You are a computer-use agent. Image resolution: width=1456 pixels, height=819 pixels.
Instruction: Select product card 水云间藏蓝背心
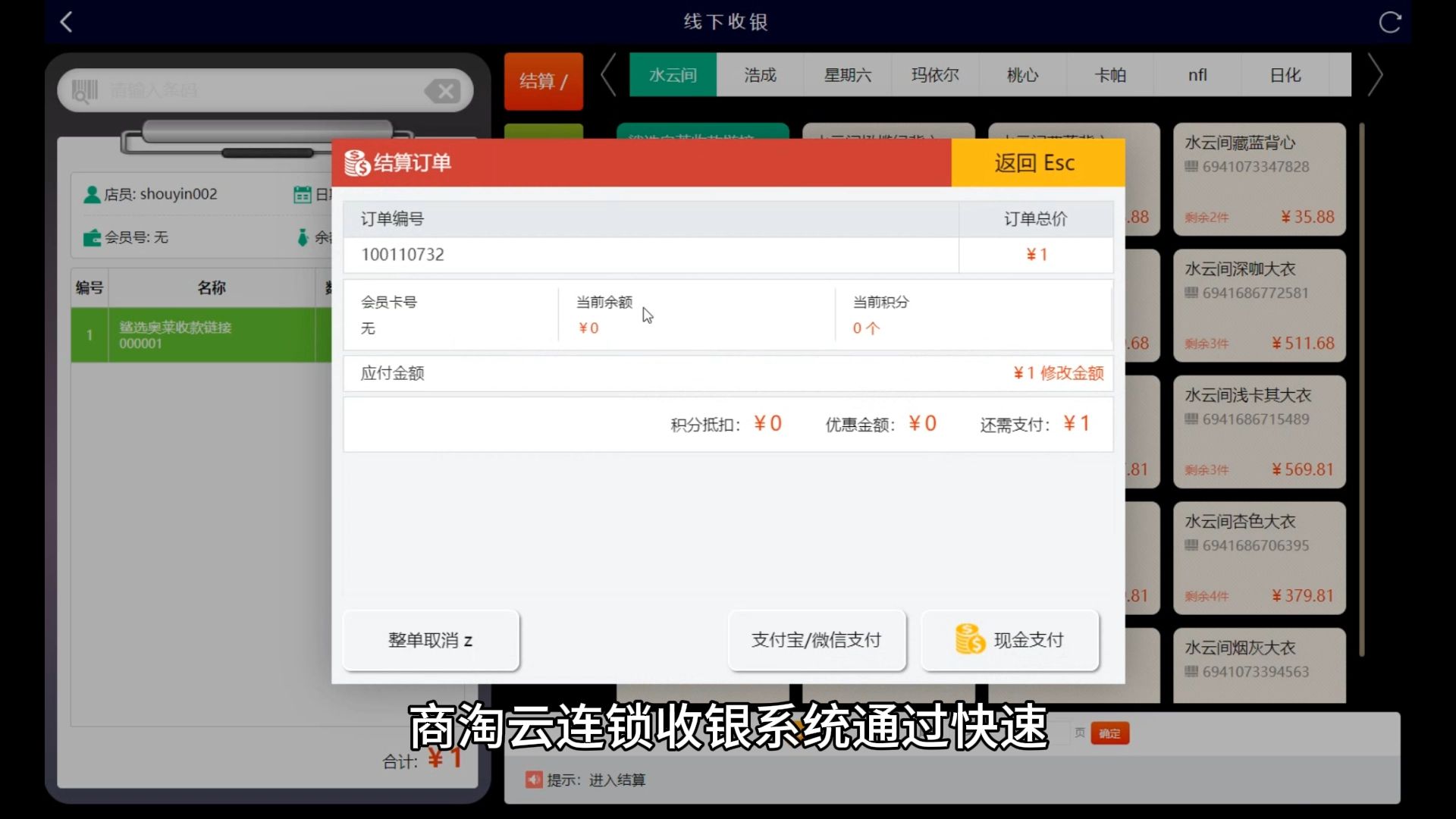point(1259,179)
